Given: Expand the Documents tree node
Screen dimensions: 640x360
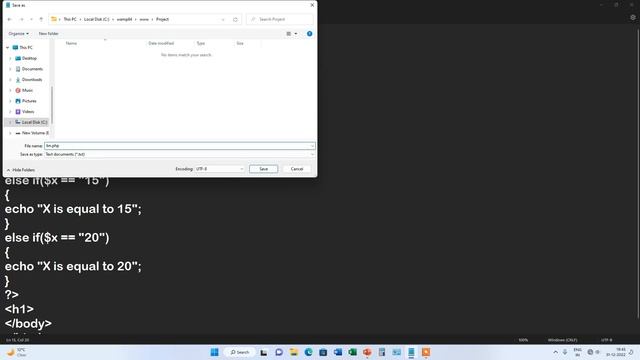Looking at the screenshot, I should pos(10,69).
